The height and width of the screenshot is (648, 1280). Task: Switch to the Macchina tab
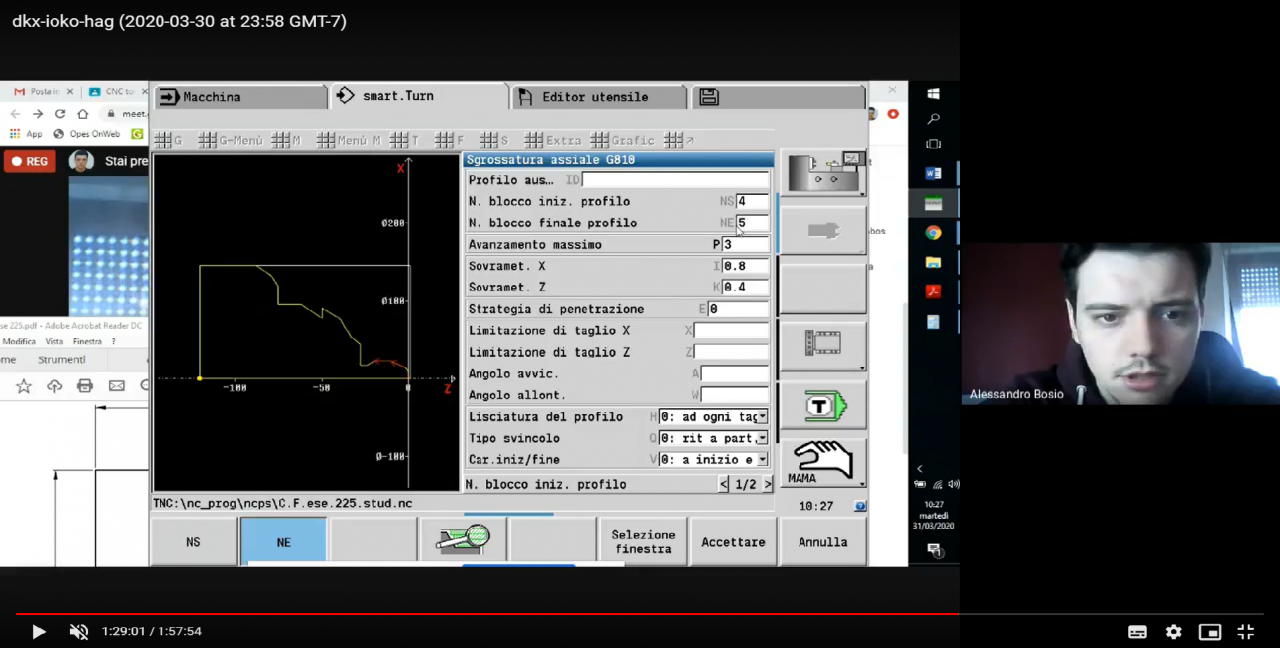coord(240,97)
